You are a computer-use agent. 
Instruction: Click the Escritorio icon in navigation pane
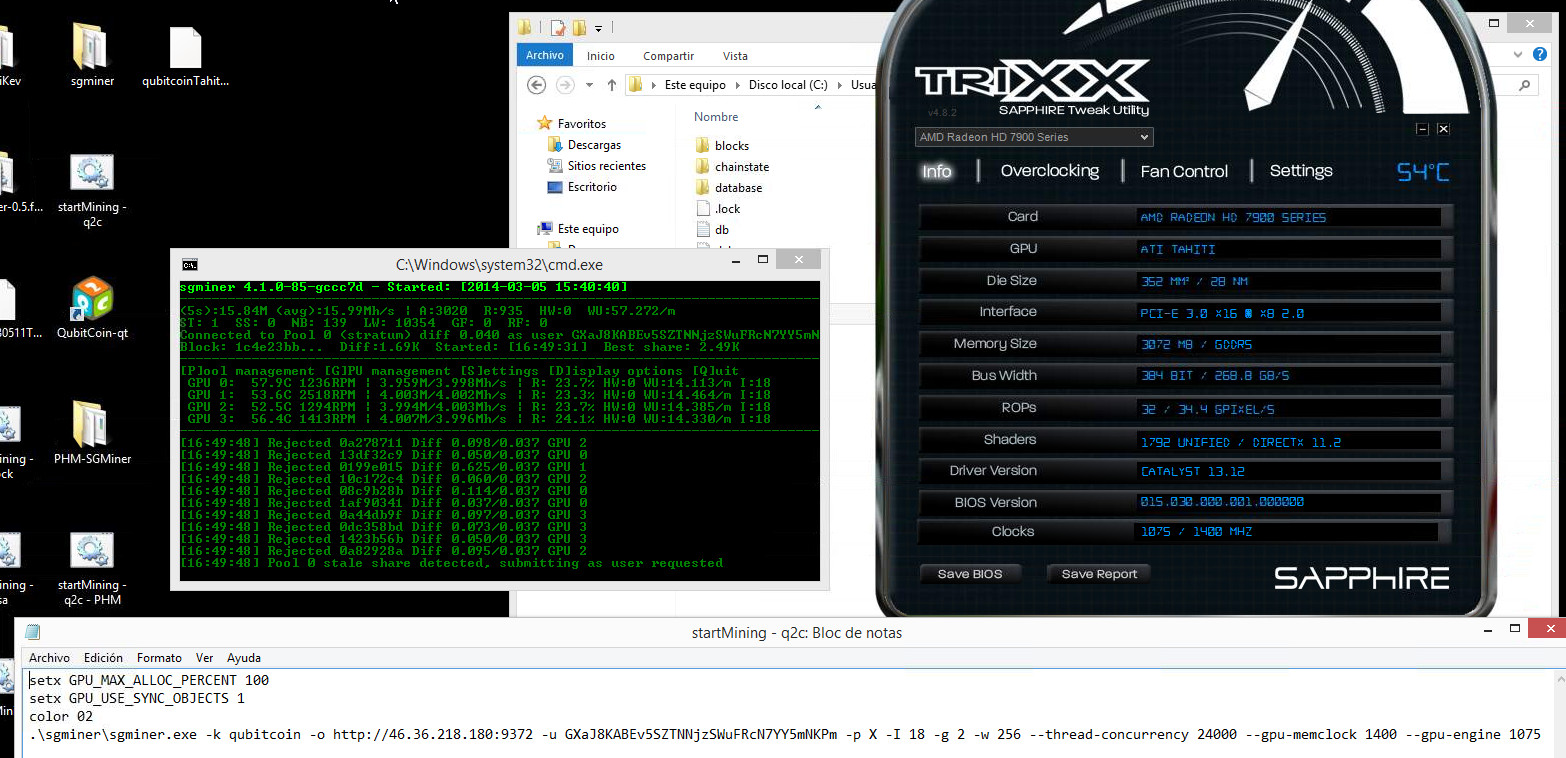(555, 187)
